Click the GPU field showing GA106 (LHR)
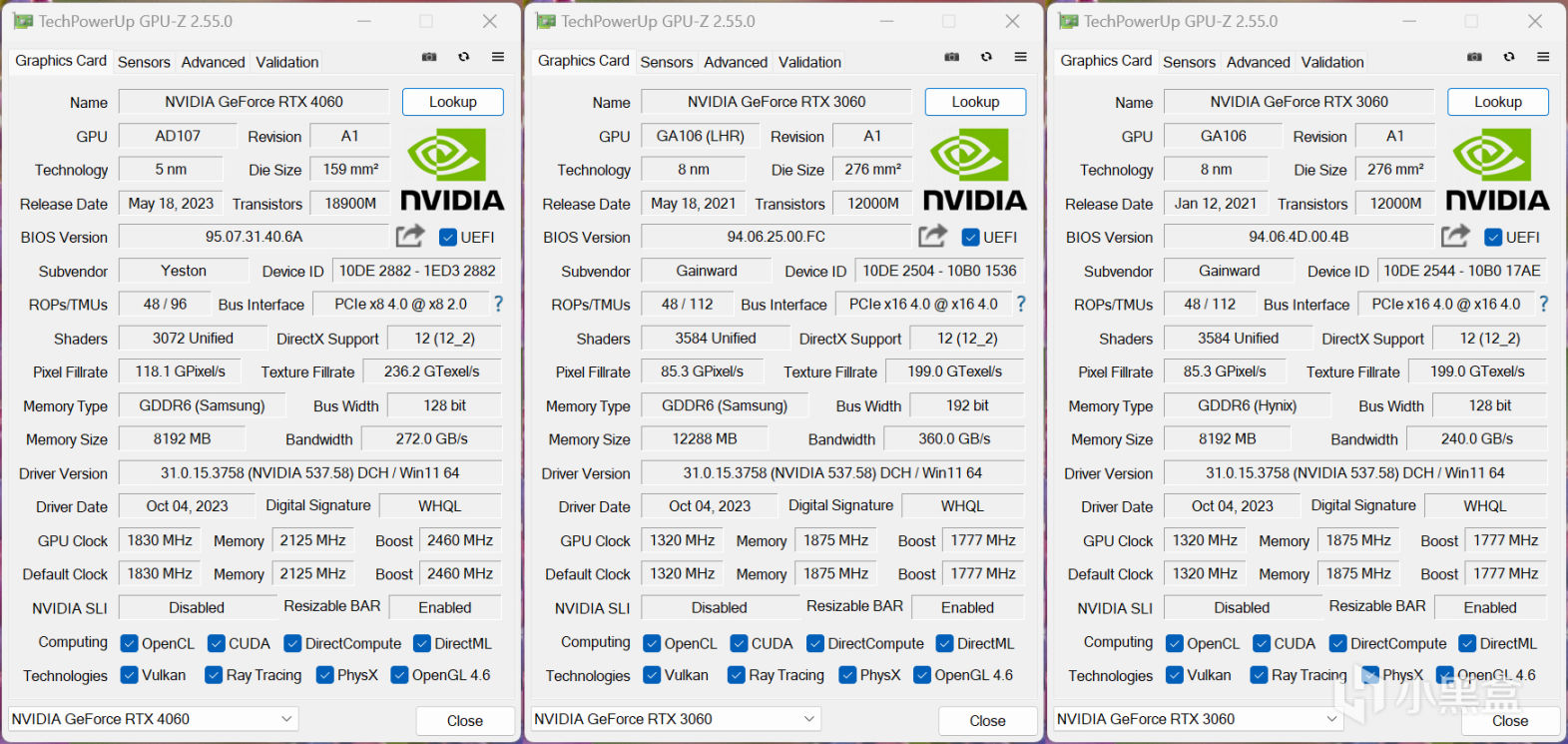Screen dimensions: 1568x744 701,136
